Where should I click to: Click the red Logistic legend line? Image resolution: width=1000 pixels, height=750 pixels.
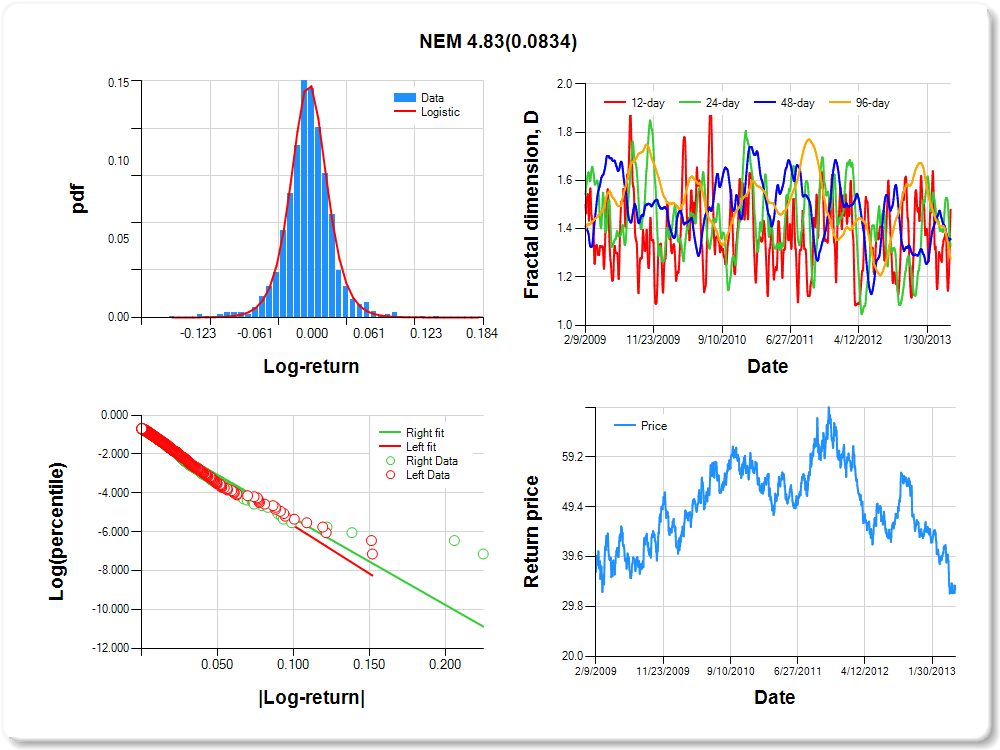[x=405, y=112]
